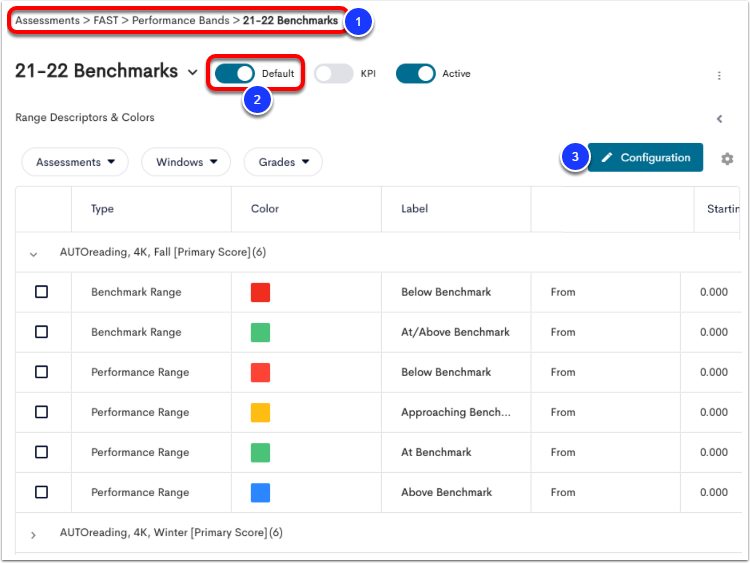Open the Windows filter dropdown

point(186,162)
